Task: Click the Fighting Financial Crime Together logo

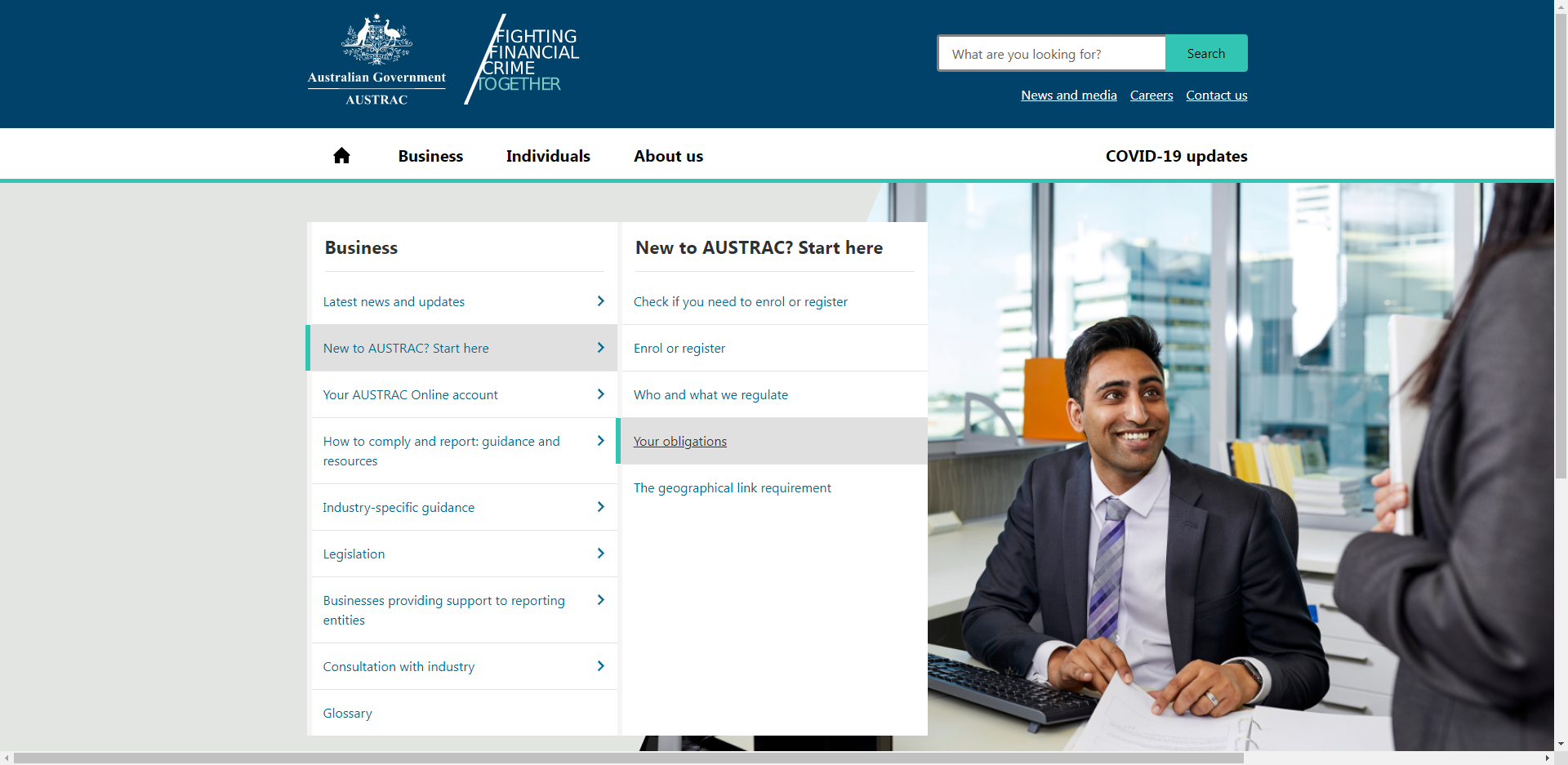Action: tap(523, 60)
